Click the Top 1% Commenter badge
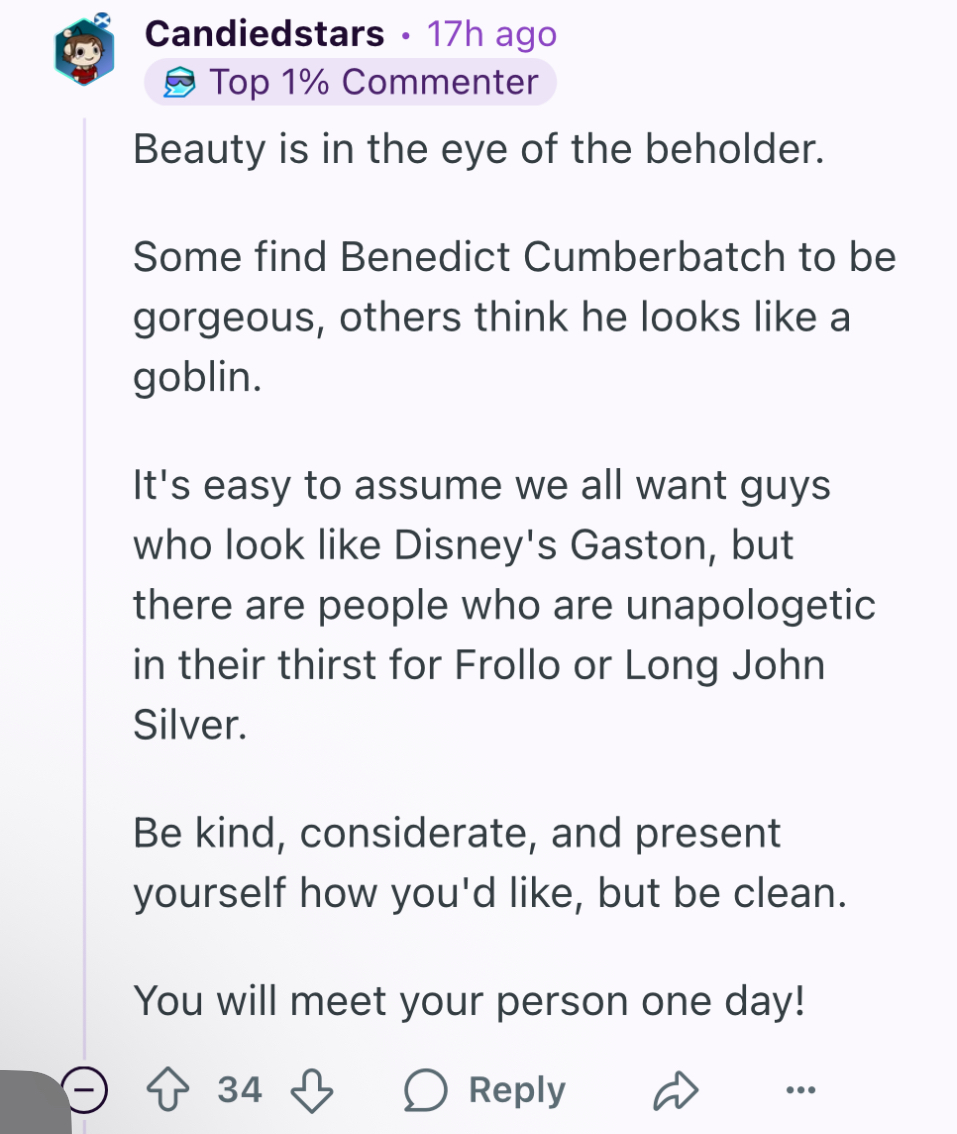This screenshot has height=1134, width=957. 350,82
